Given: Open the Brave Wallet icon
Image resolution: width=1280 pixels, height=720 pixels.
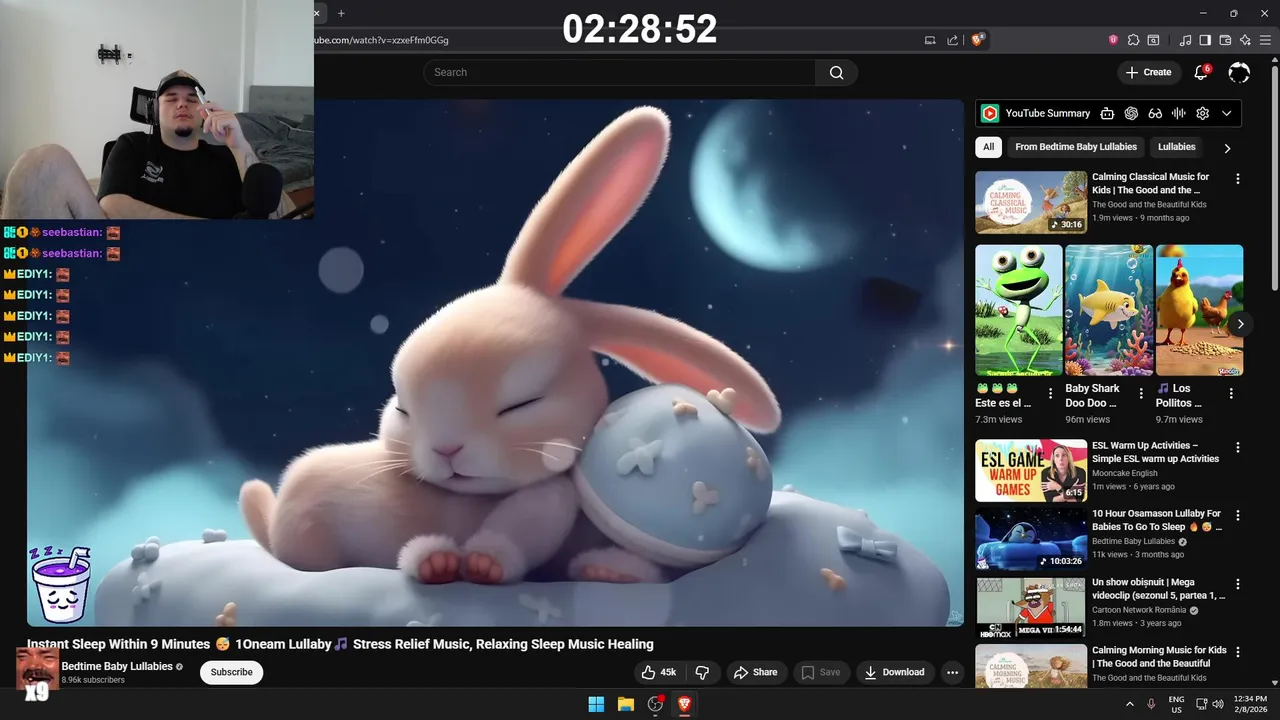Looking at the screenshot, I should (1225, 40).
